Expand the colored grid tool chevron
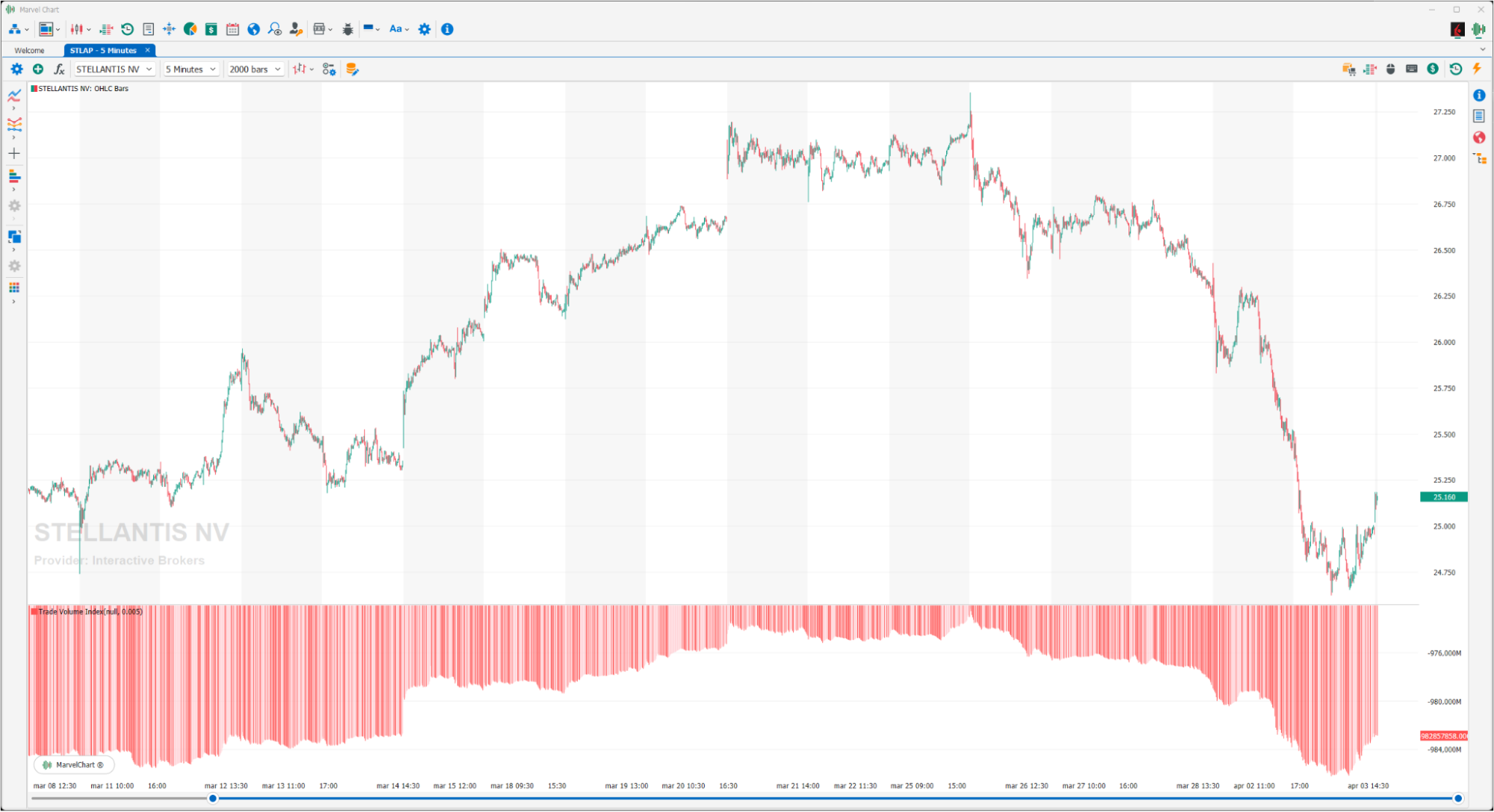This screenshot has height=812, width=1494. (13, 302)
